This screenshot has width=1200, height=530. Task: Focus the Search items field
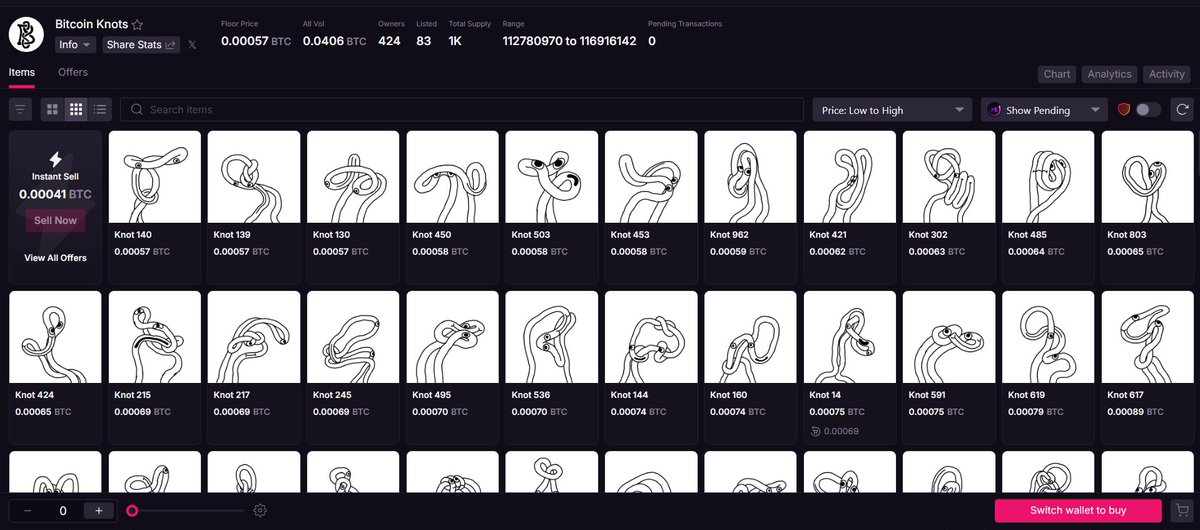click(462, 110)
